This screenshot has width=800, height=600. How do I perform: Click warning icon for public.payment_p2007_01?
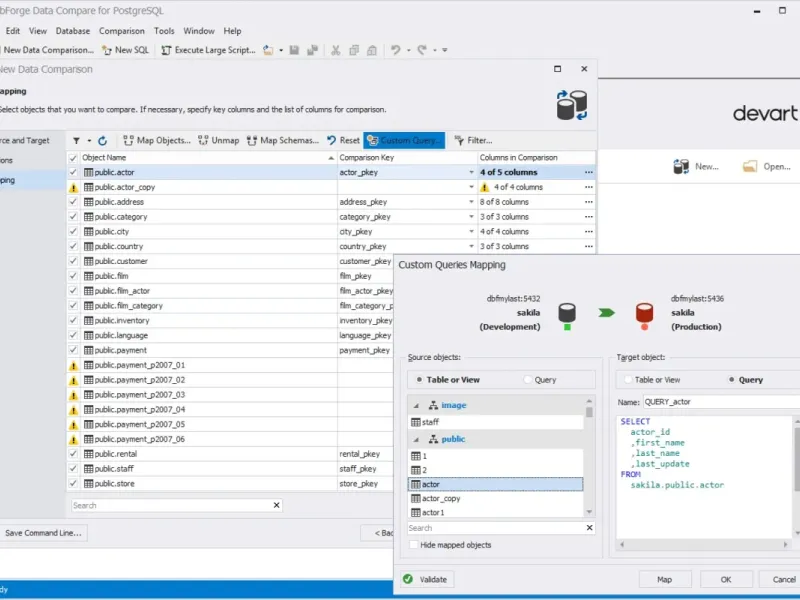tap(73, 365)
